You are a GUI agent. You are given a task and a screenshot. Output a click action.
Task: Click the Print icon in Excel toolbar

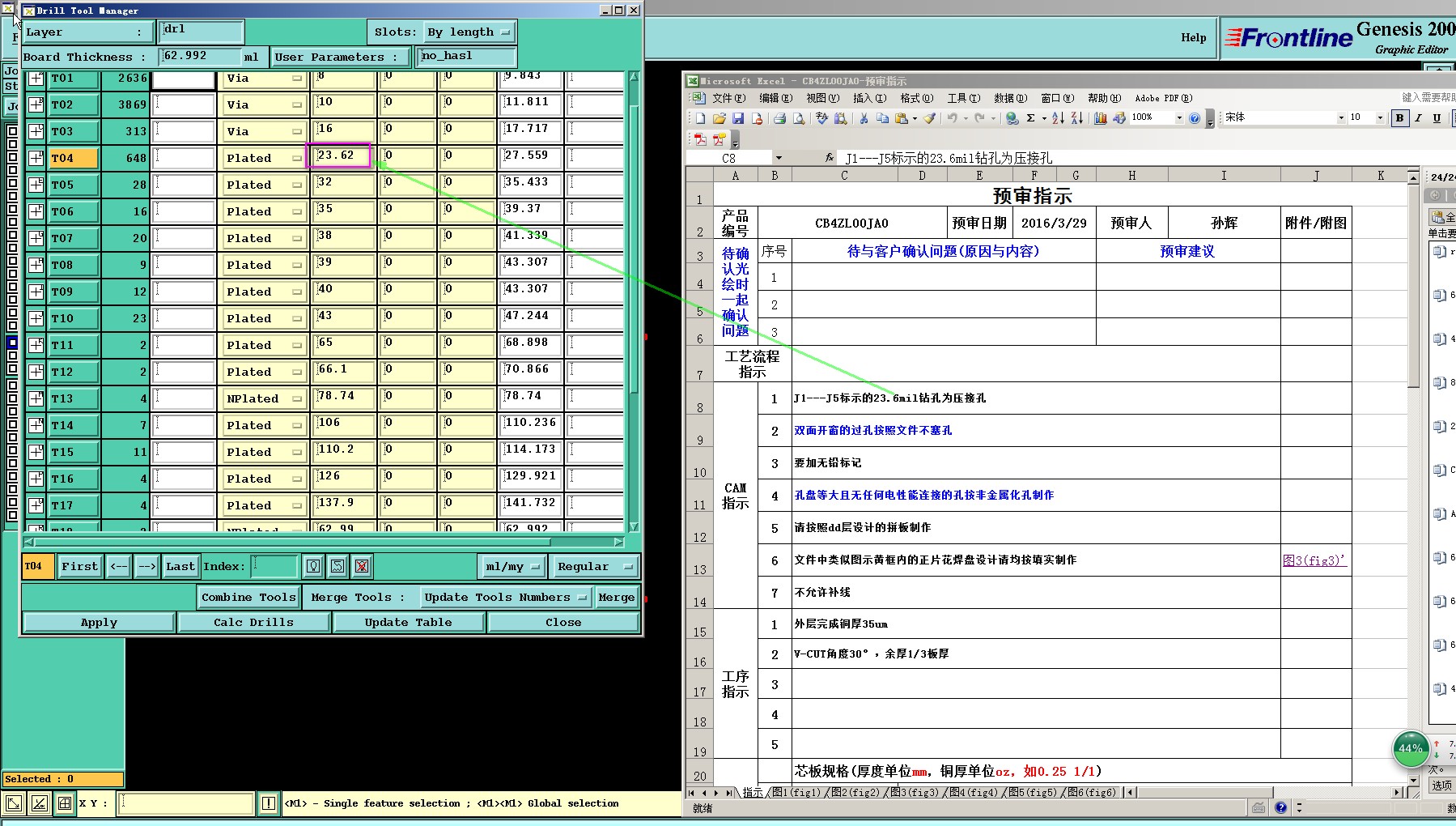point(779,118)
